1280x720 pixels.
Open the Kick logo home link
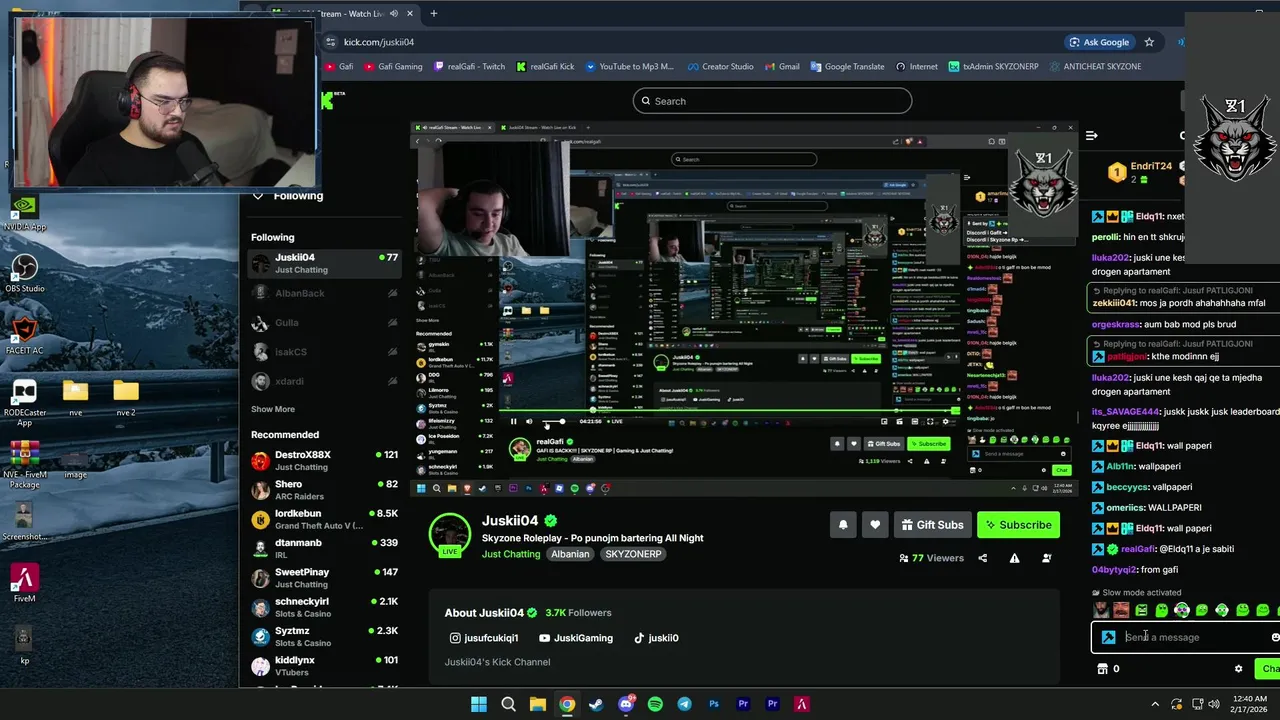pos(327,100)
